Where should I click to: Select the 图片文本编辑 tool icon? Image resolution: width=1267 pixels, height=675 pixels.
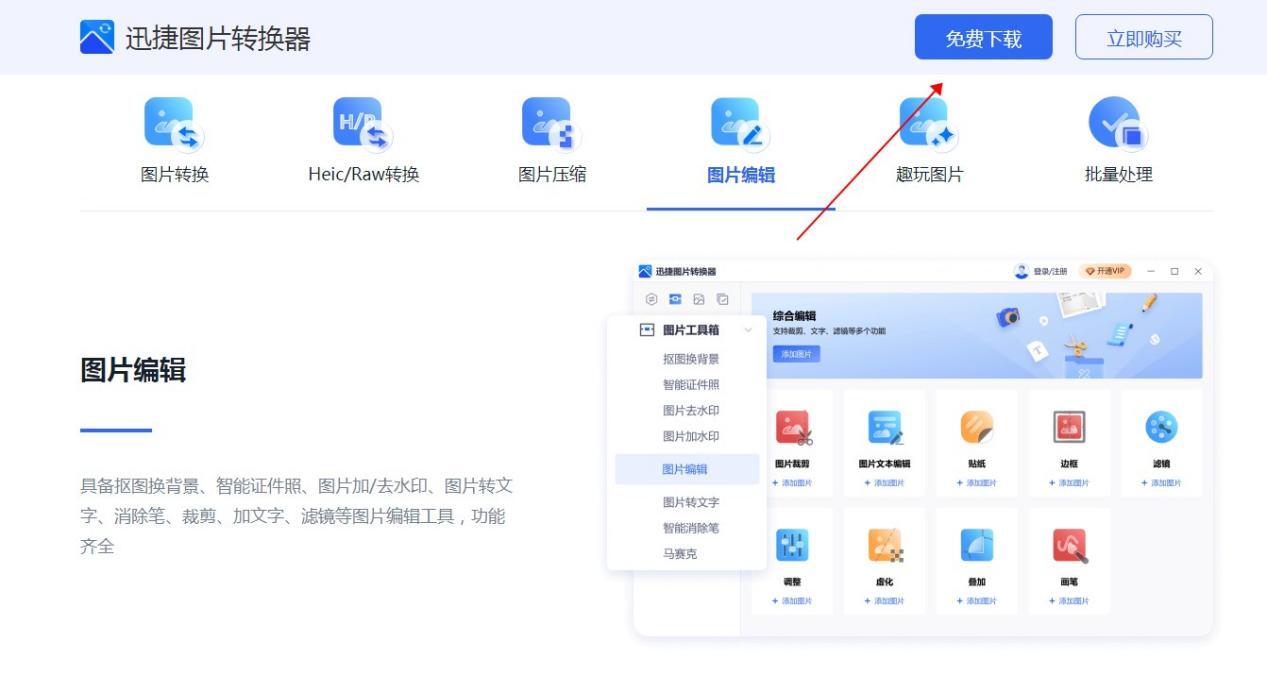[885, 428]
